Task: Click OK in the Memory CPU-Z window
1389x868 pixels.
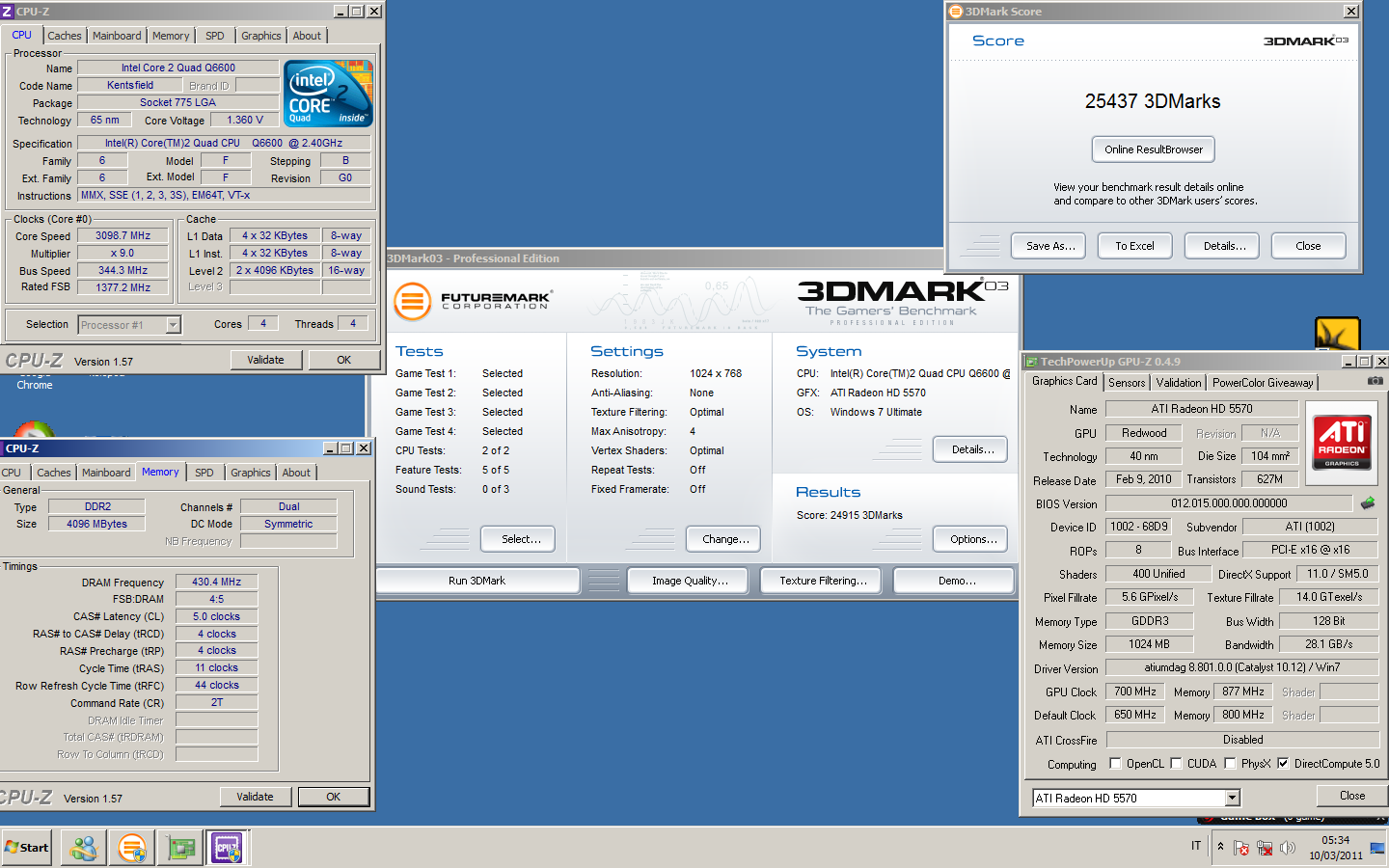Action: 333,797
